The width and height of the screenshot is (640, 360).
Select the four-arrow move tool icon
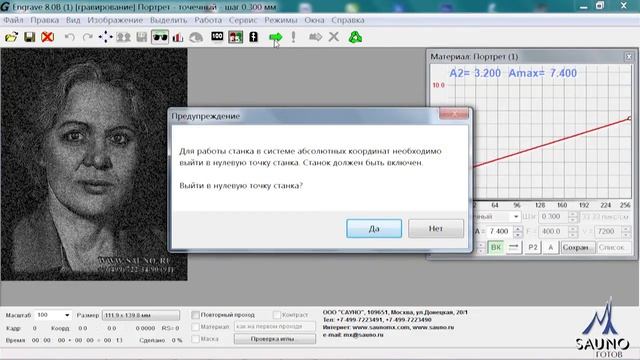pyautogui.click(x=105, y=37)
